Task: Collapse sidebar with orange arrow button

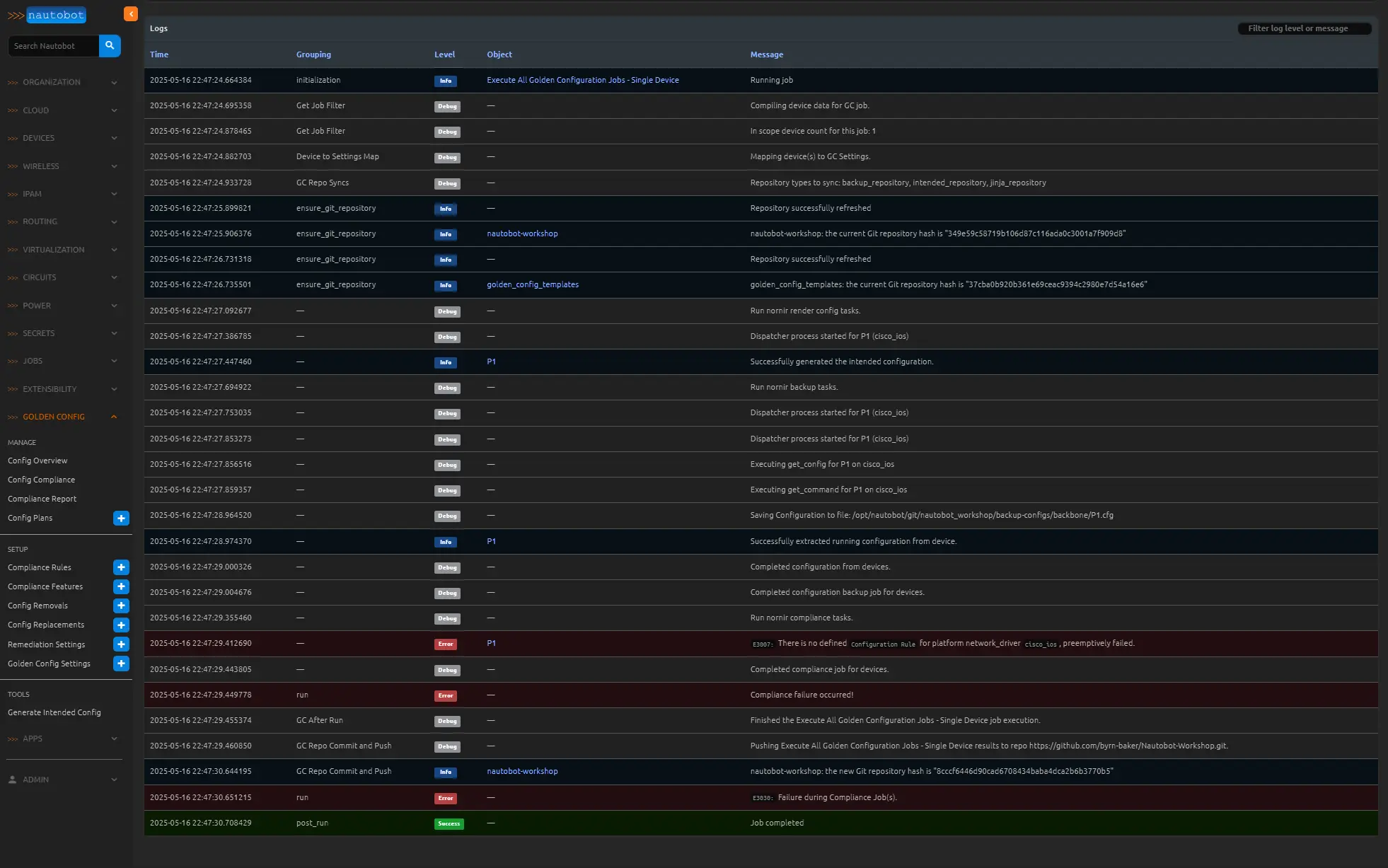Action: [x=131, y=14]
